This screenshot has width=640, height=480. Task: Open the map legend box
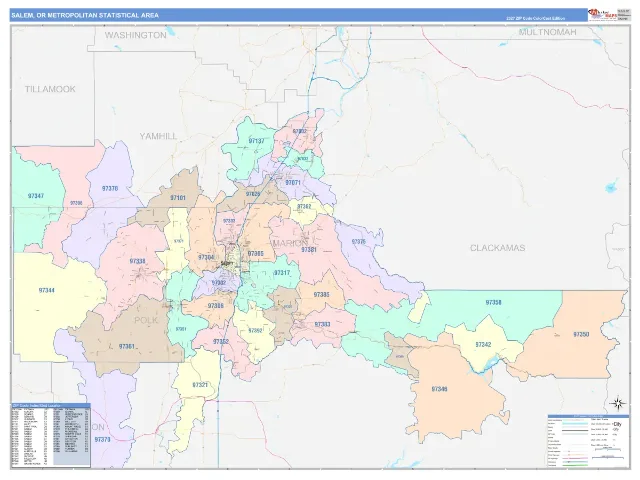point(588,441)
